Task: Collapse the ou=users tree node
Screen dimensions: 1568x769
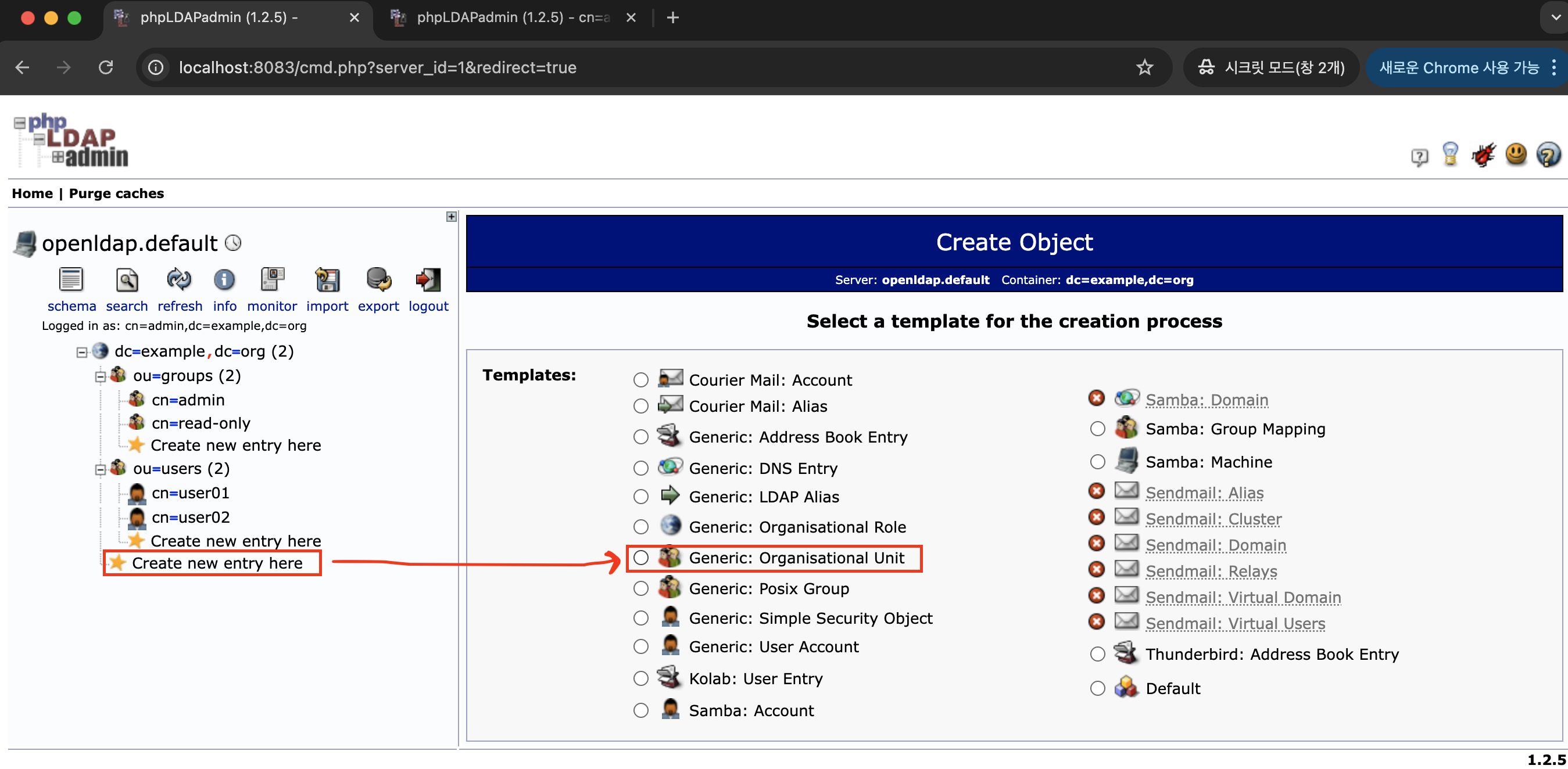Action: coord(100,470)
